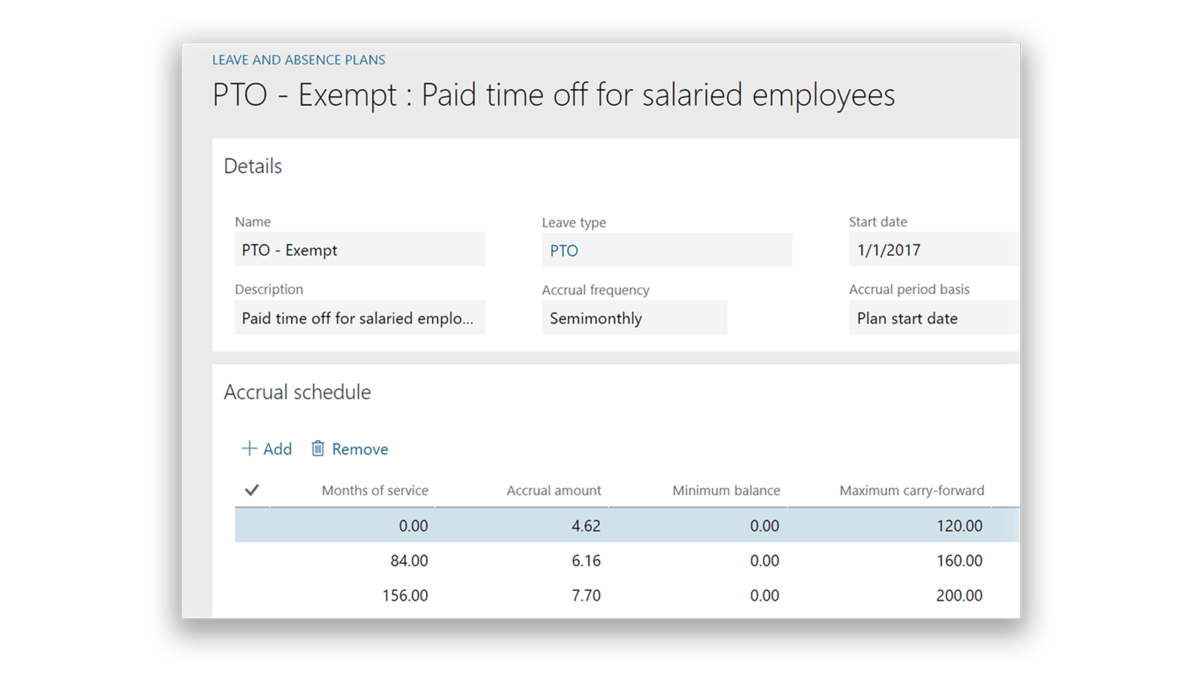Screen dimensions: 1200x675
Task: Click the Name field containing PTO - Exempt
Action: 360,249
